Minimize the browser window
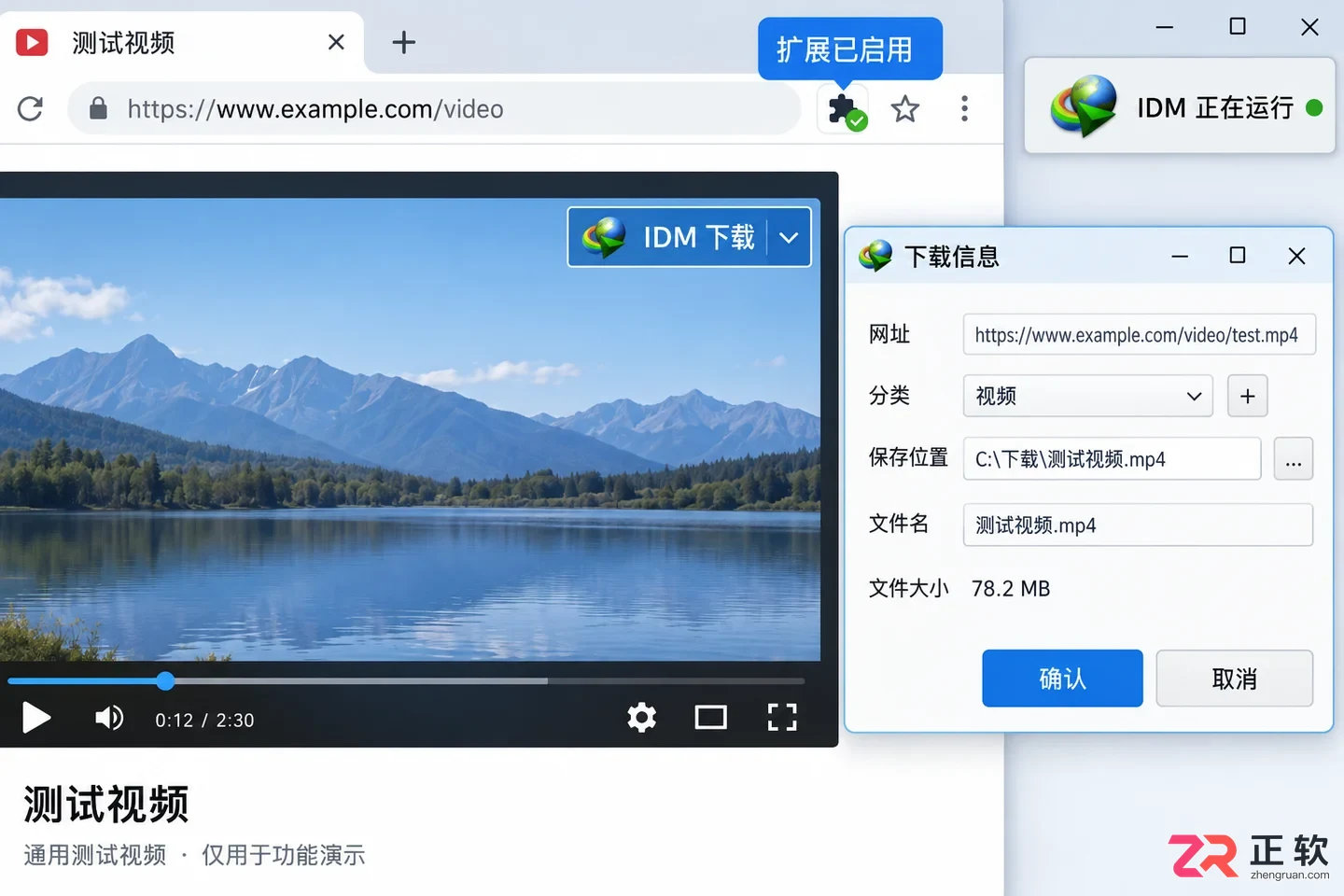This screenshot has height=896, width=1344. point(1164,27)
